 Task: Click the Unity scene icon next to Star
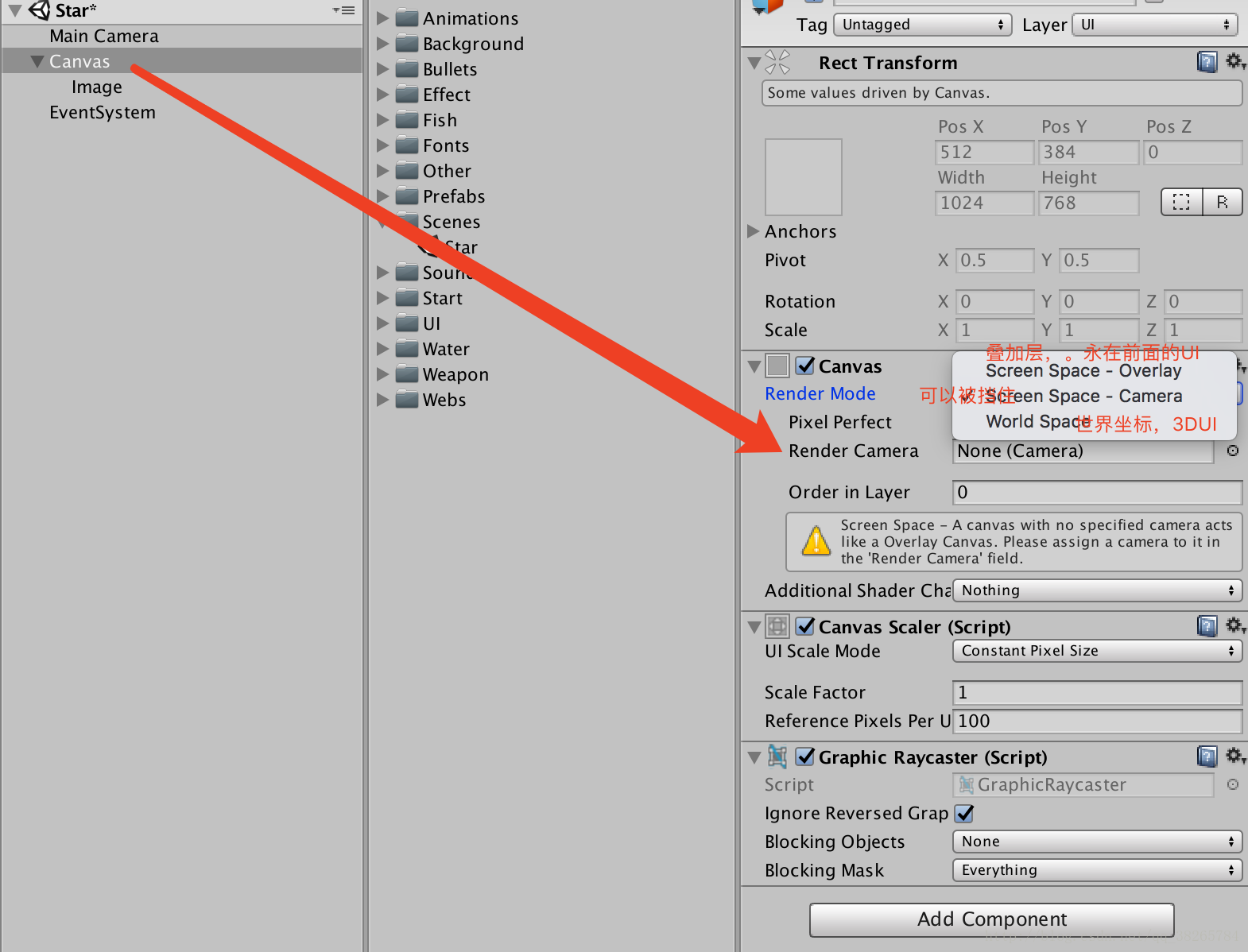pos(39,10)
